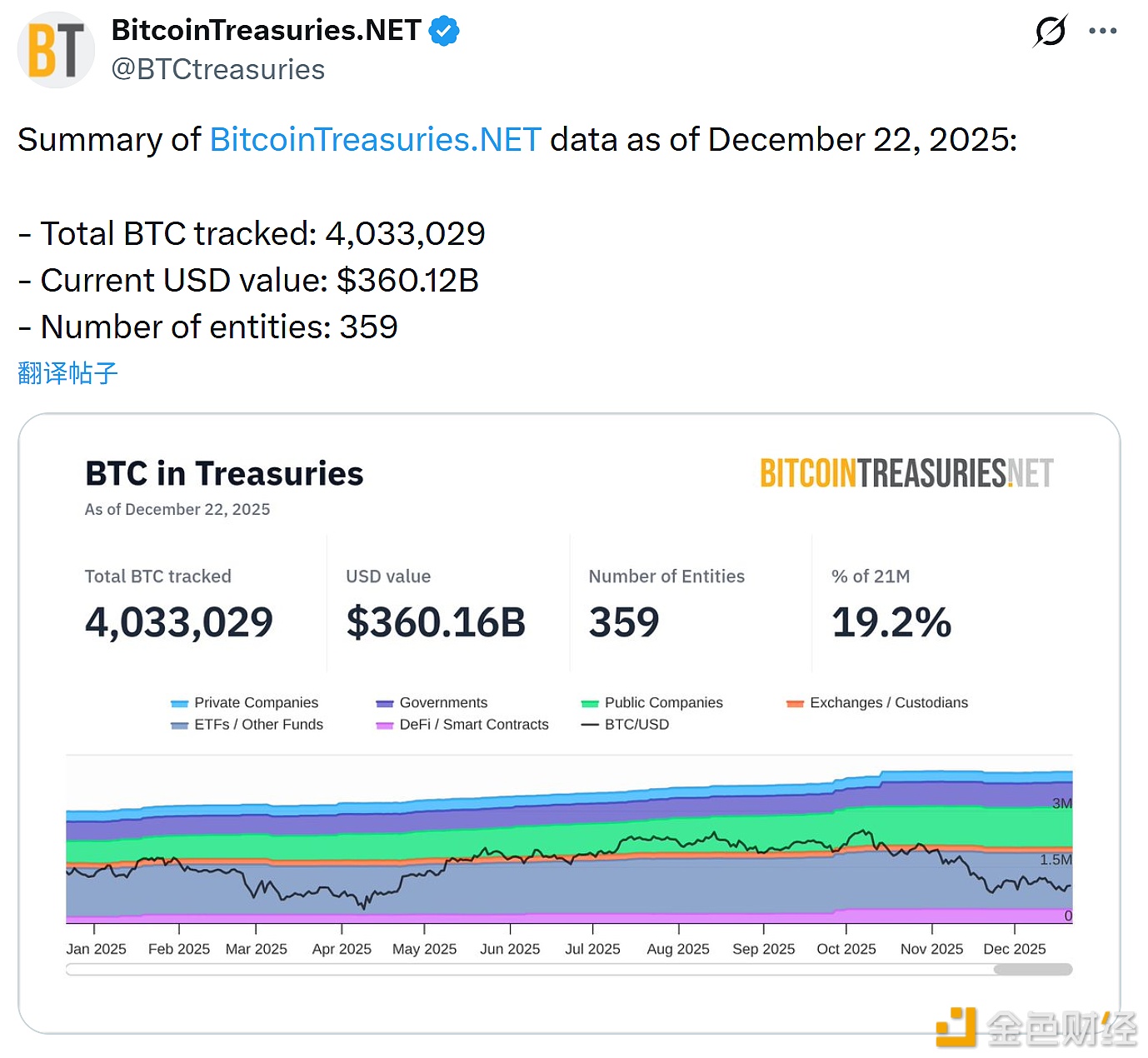Open the post options ellipsis menu
Screen dimensions: 1148x1058
(1102, 30)
